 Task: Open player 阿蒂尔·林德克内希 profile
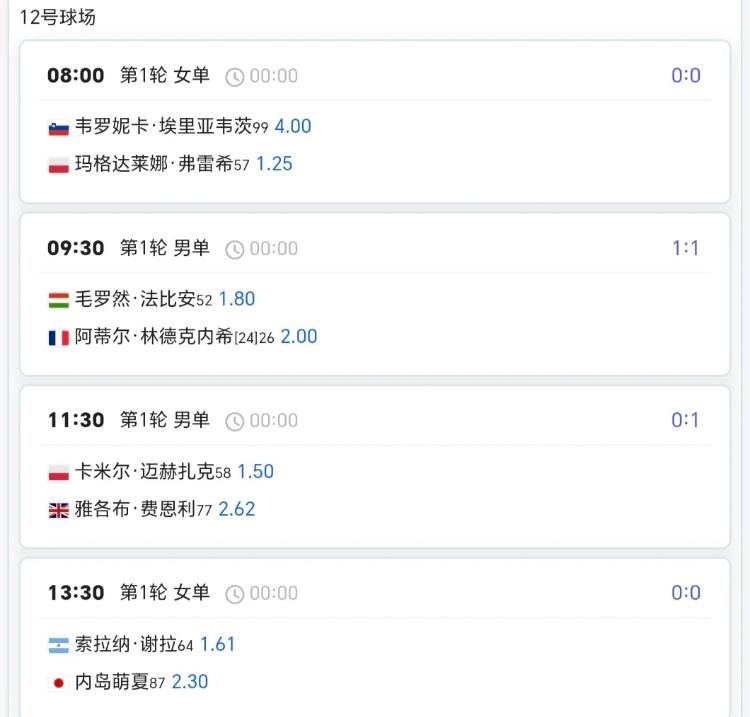click(x=154, y=337)
